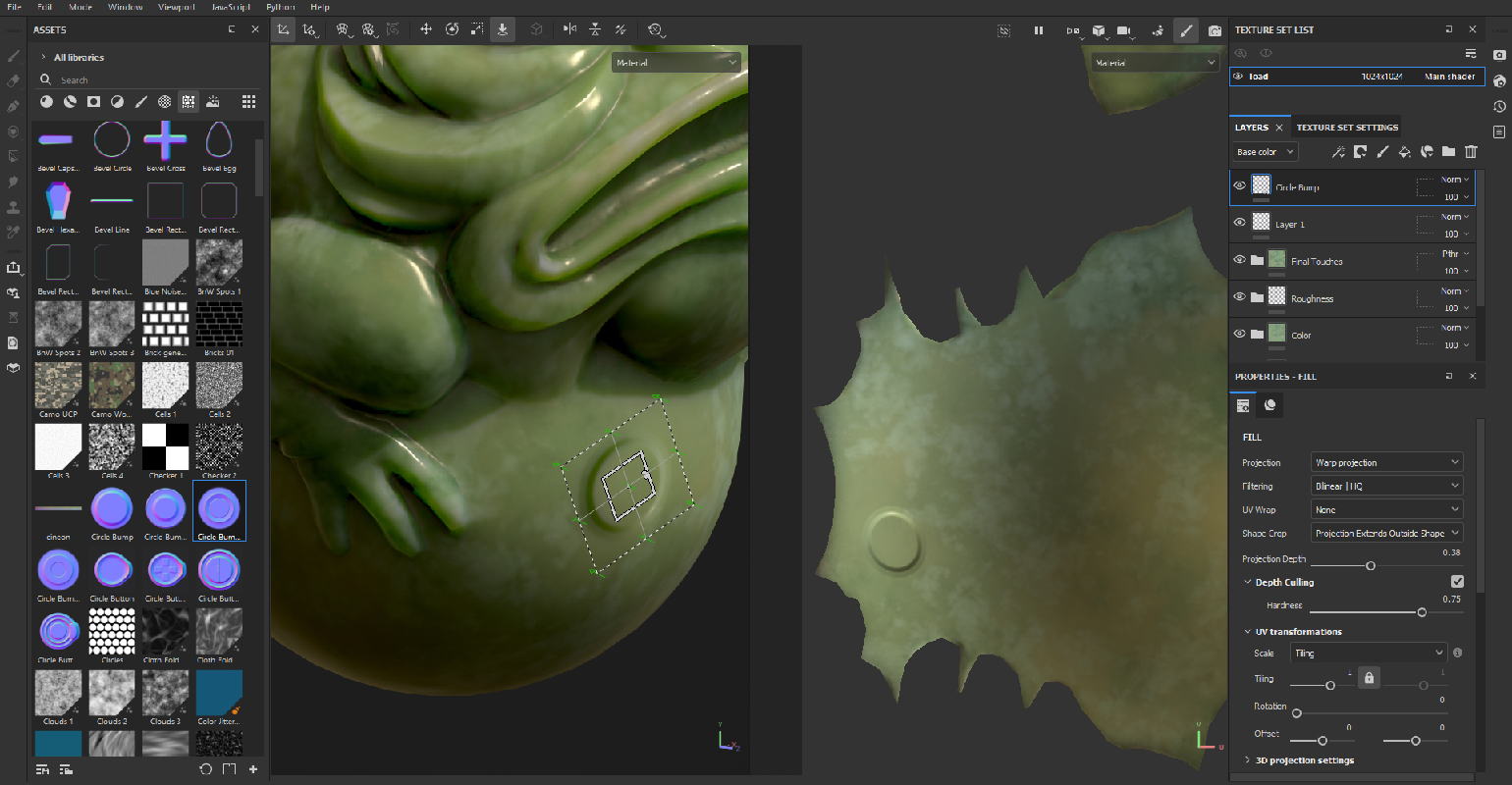1512x785 pixels.
Task: Click the brushes filter icon in Assets
Action: tap(141, 101)
